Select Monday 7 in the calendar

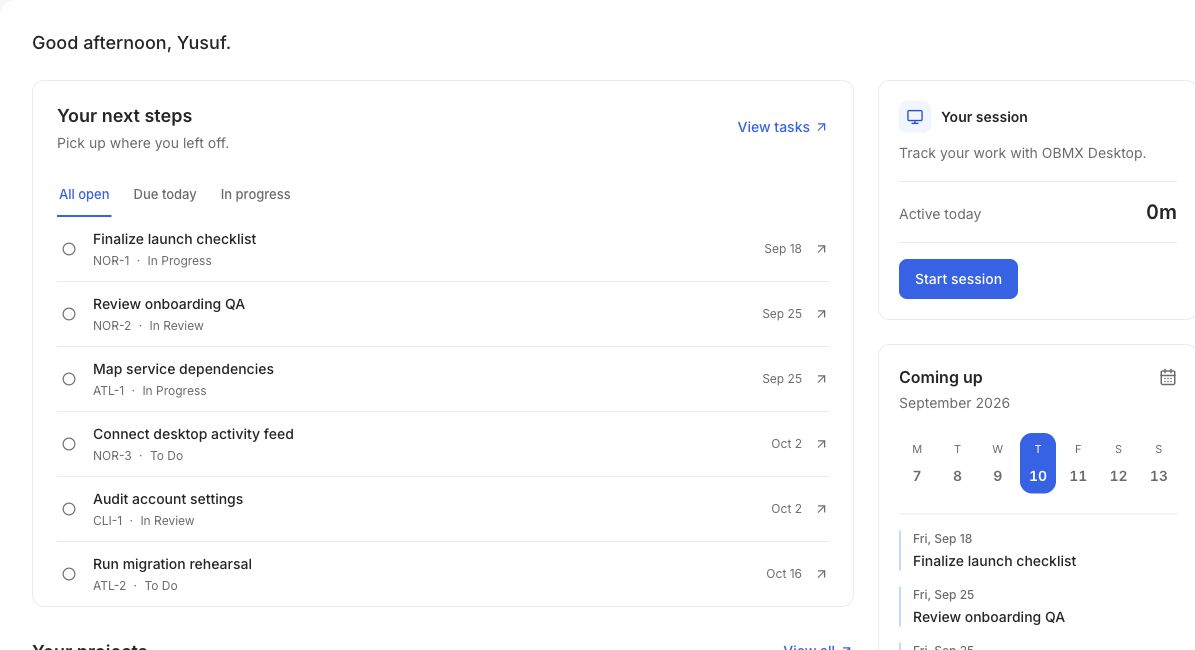tap(917, 463)
